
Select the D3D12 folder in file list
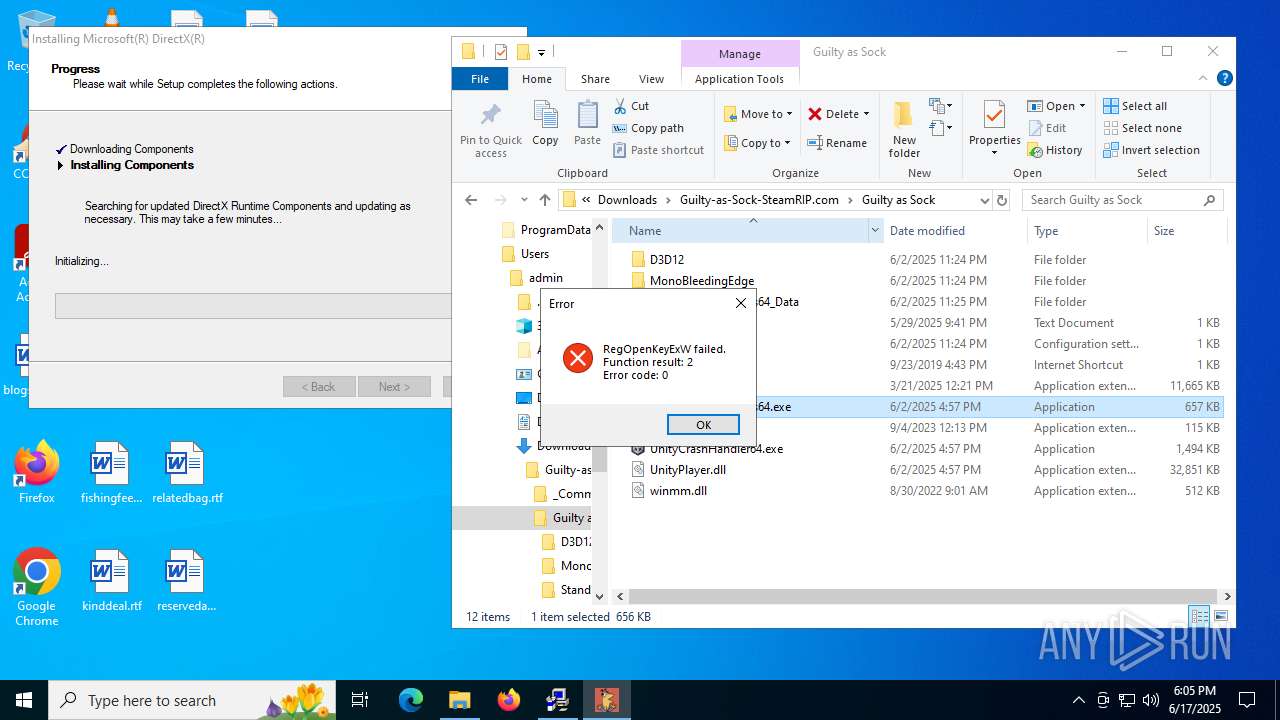(x=667, y=260)
